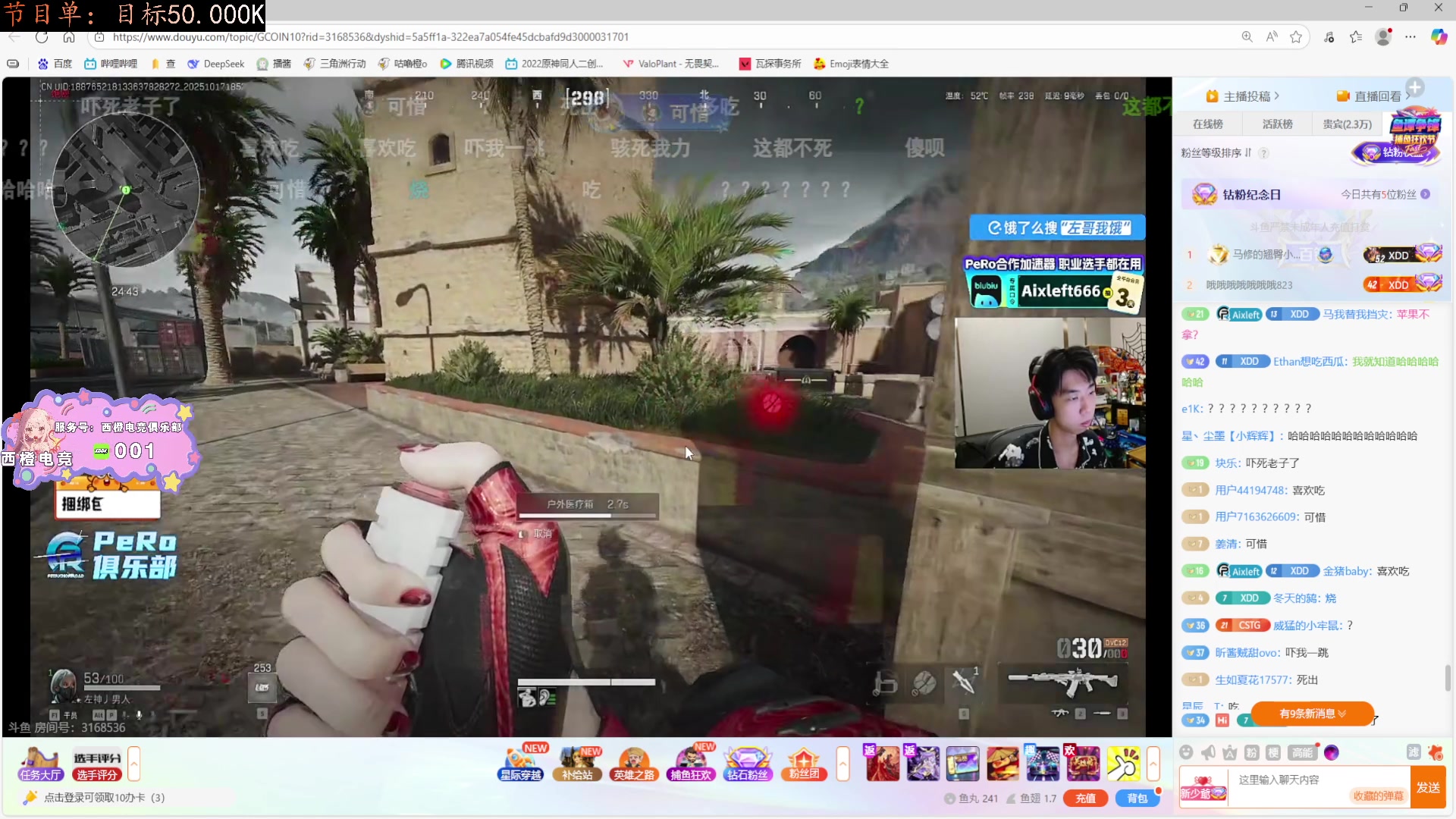This screenshot has height=819, width=1456.
Task: Click the 充值 recharge button
Action: point(1085,799)
